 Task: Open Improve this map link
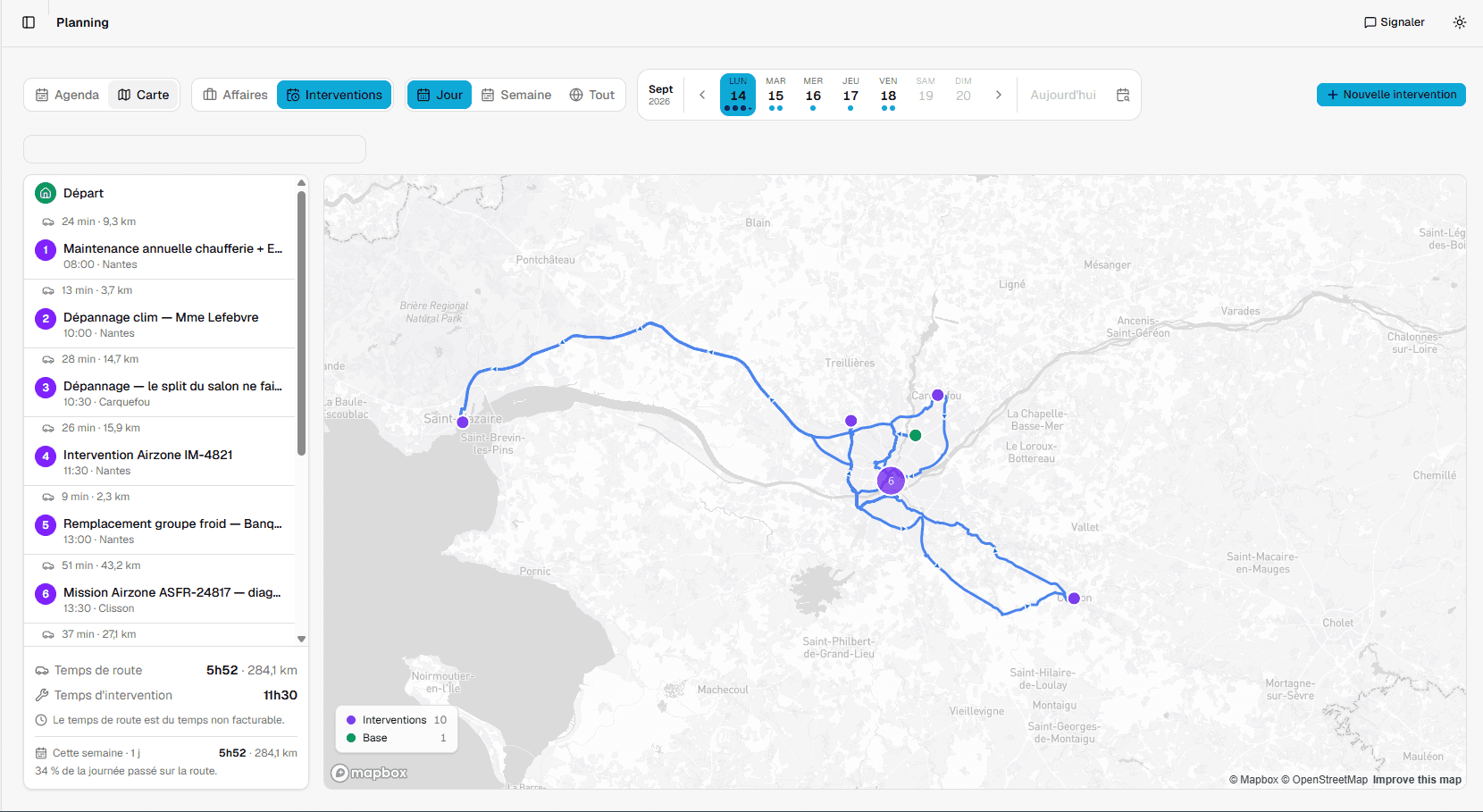1417,780
